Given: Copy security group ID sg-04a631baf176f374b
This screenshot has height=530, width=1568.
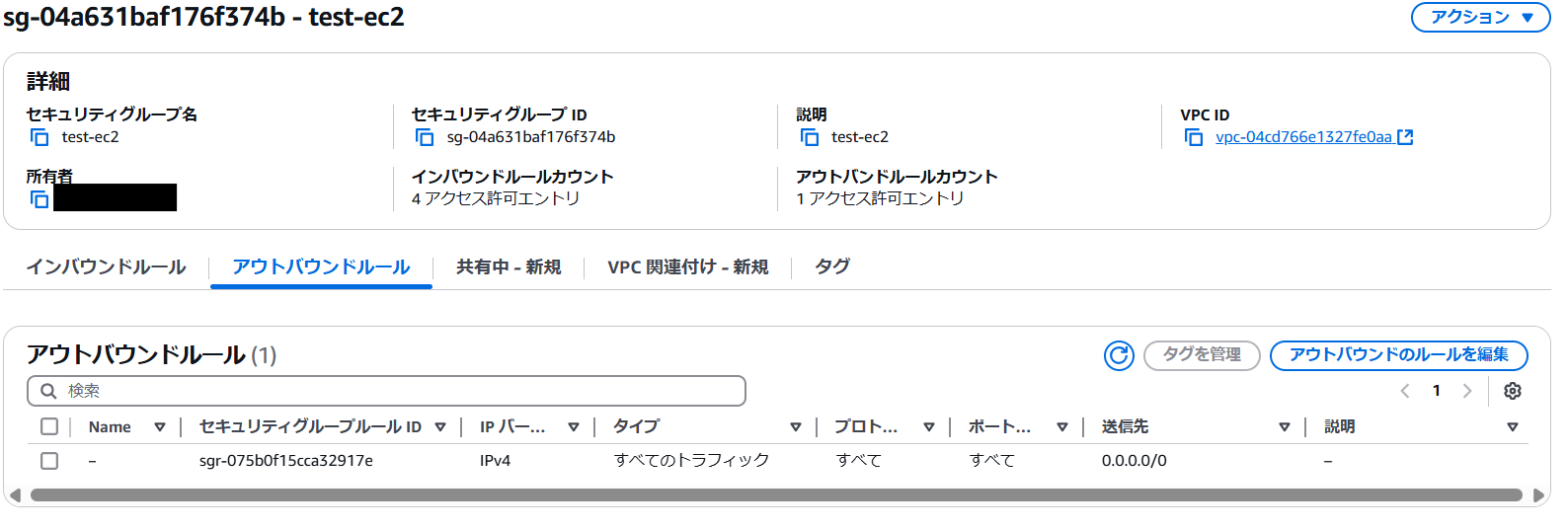Looking at the screenshot, I should (x=425, y=137).
